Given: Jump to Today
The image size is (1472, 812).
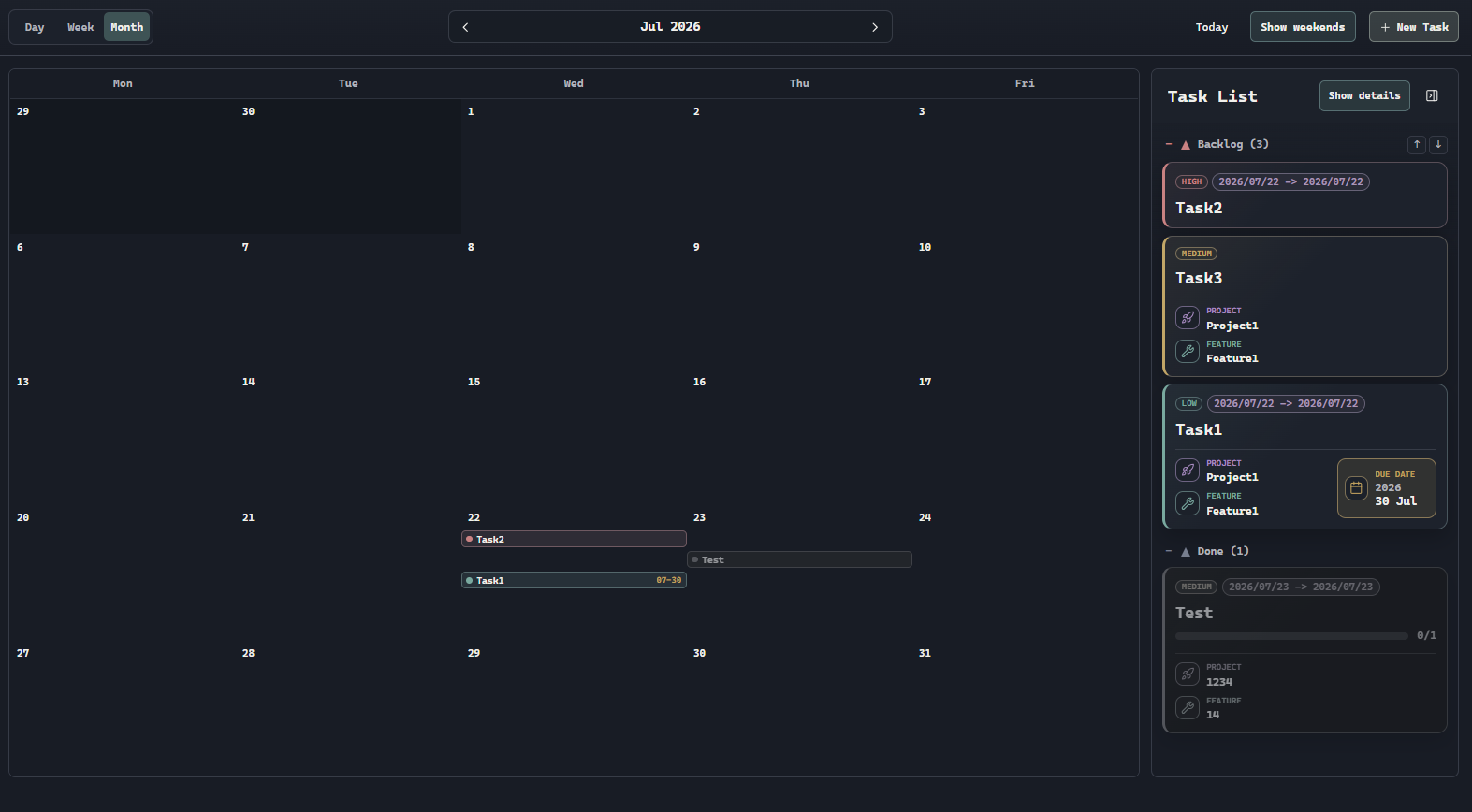Looking at the screenshot, I should pyautogui.click(x=1212, y=27).
